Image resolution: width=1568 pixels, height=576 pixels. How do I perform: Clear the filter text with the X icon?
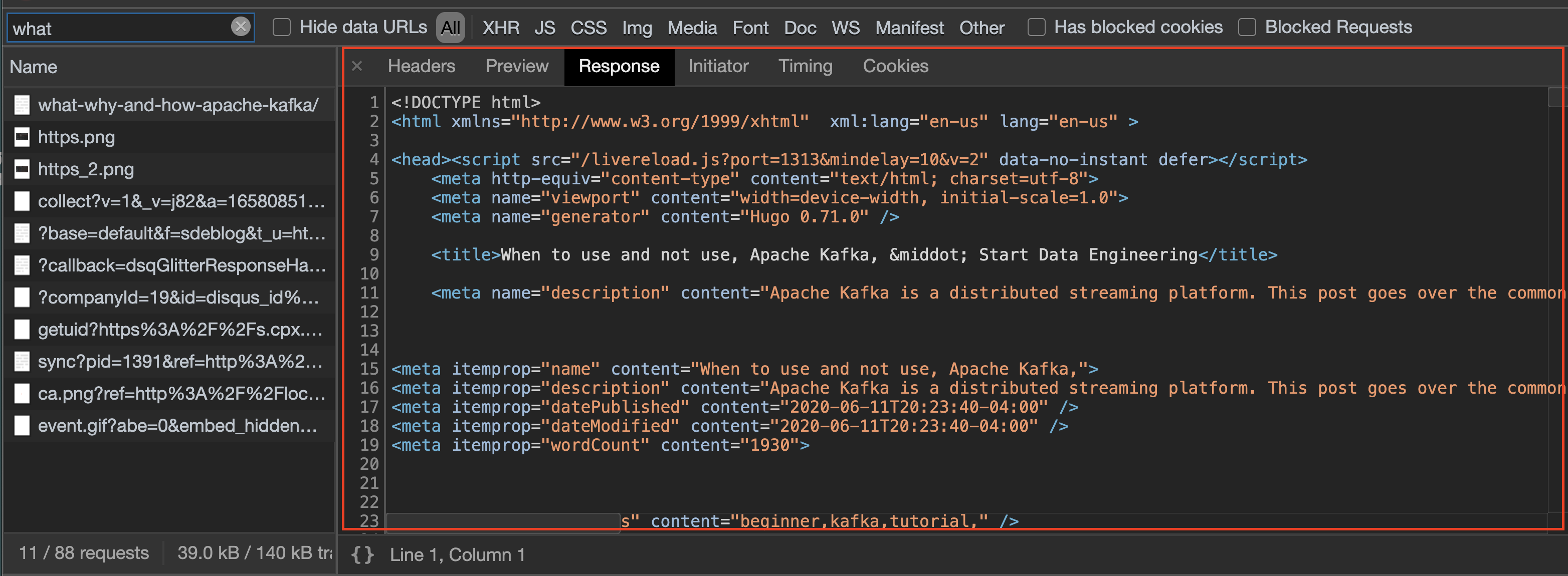point(241,26)
